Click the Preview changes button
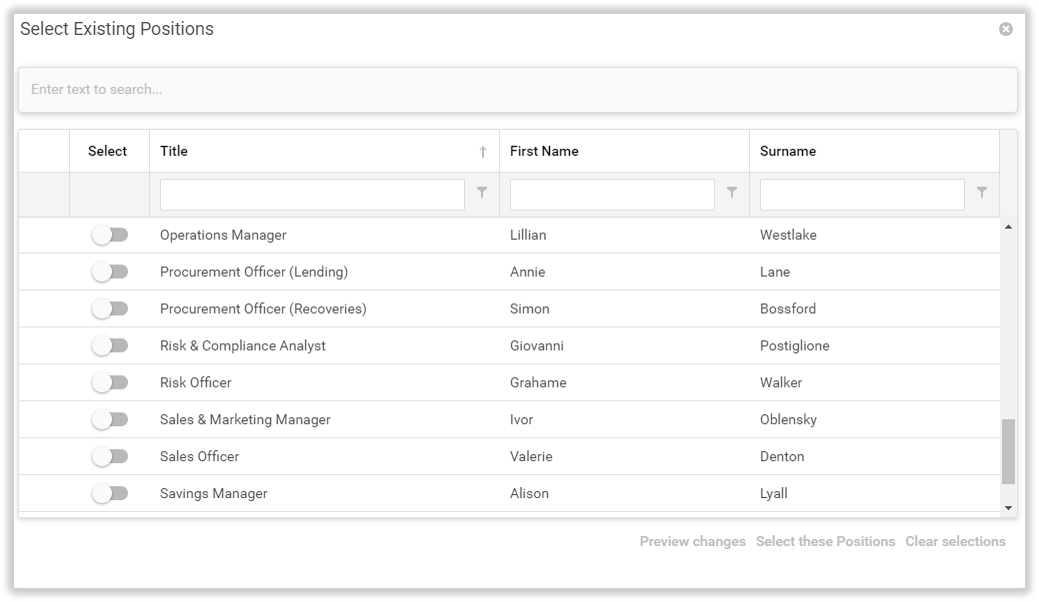 (x=692, y=541)
